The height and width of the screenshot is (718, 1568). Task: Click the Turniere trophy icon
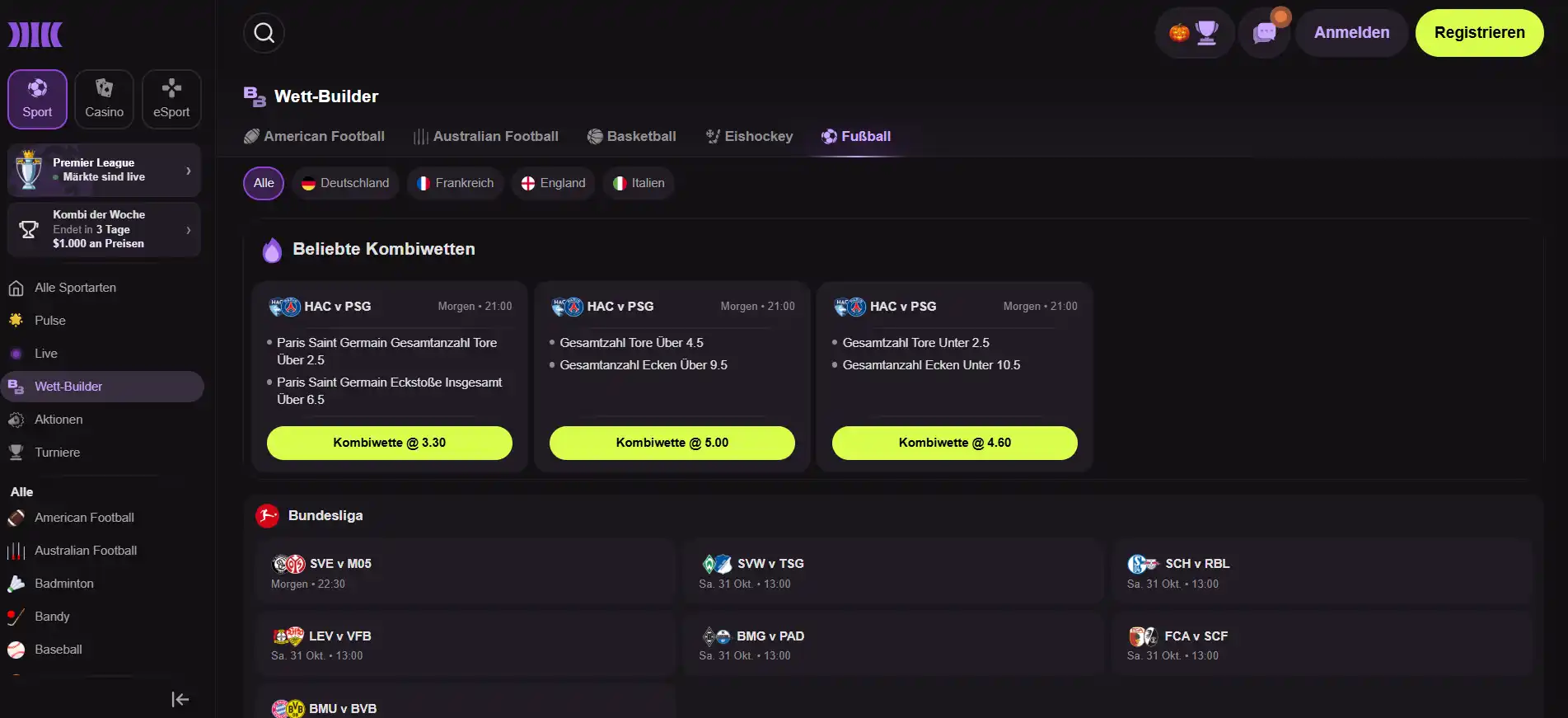[x=16, y=453]
